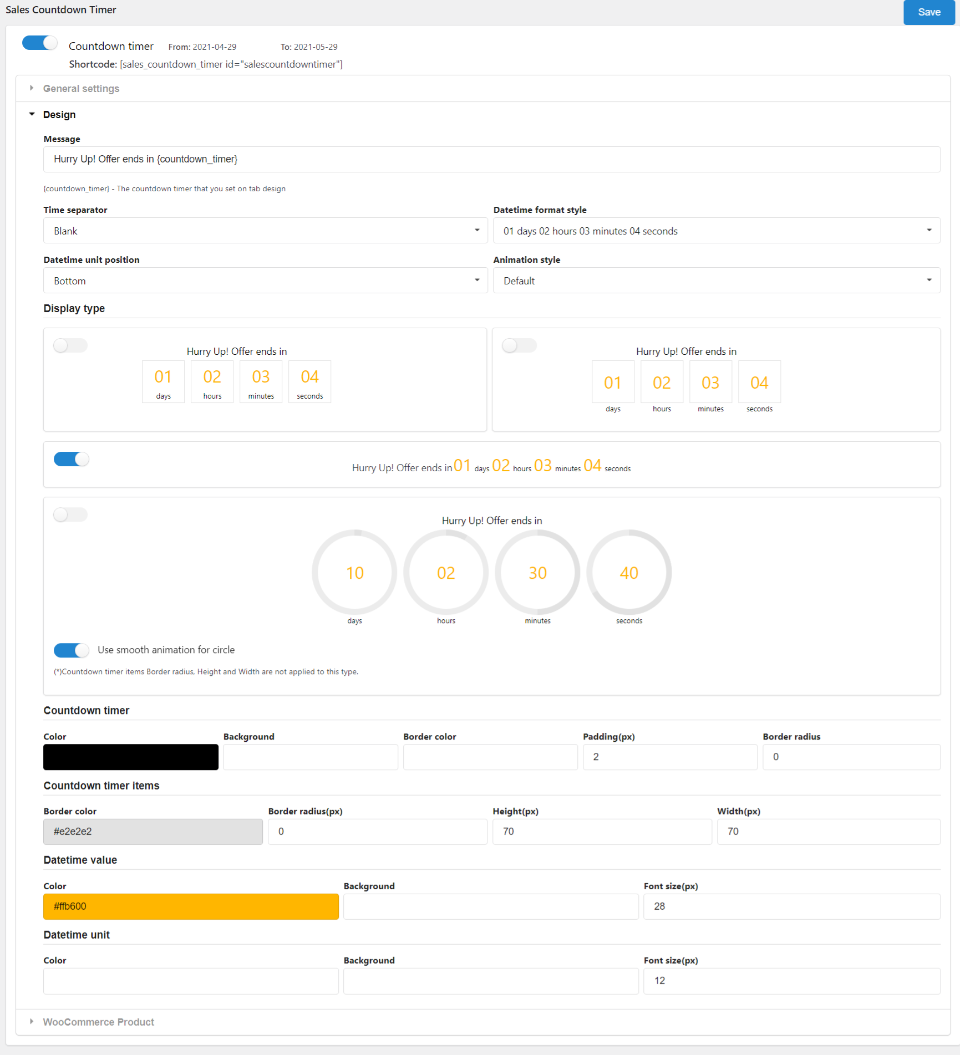Click the Datetime unit Font size field
Image resolution: width=960 pixels, height=1055 pixels.
pos(791,982)
